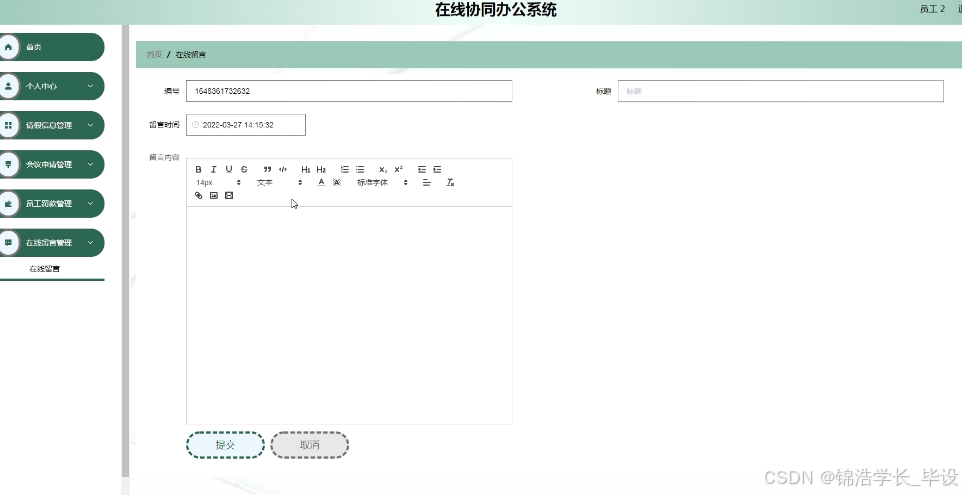962x495 pixels.
Task: Start a bulleted list
Action: pos(360,169)
